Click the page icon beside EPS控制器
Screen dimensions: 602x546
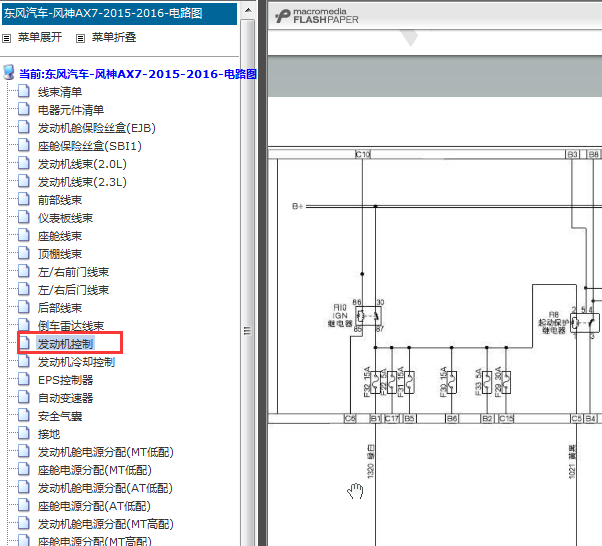[x=24, y=379]
